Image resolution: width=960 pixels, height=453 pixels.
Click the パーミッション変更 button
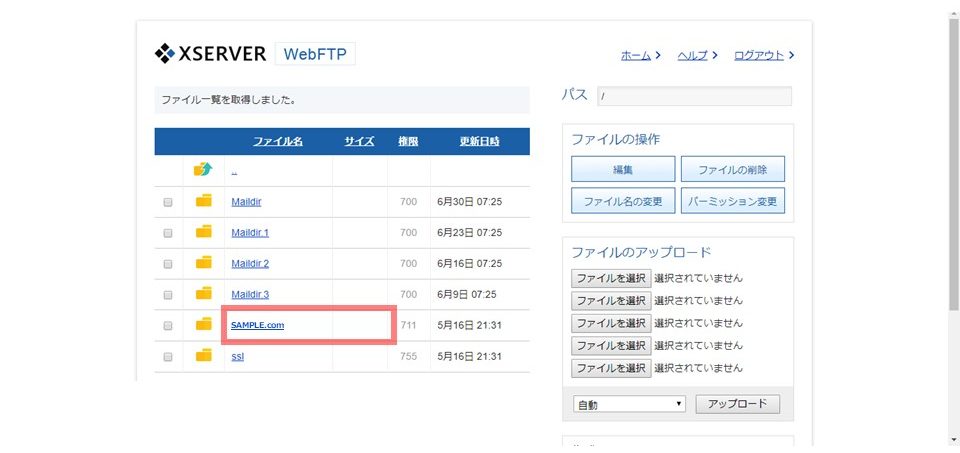click(733, 201)
